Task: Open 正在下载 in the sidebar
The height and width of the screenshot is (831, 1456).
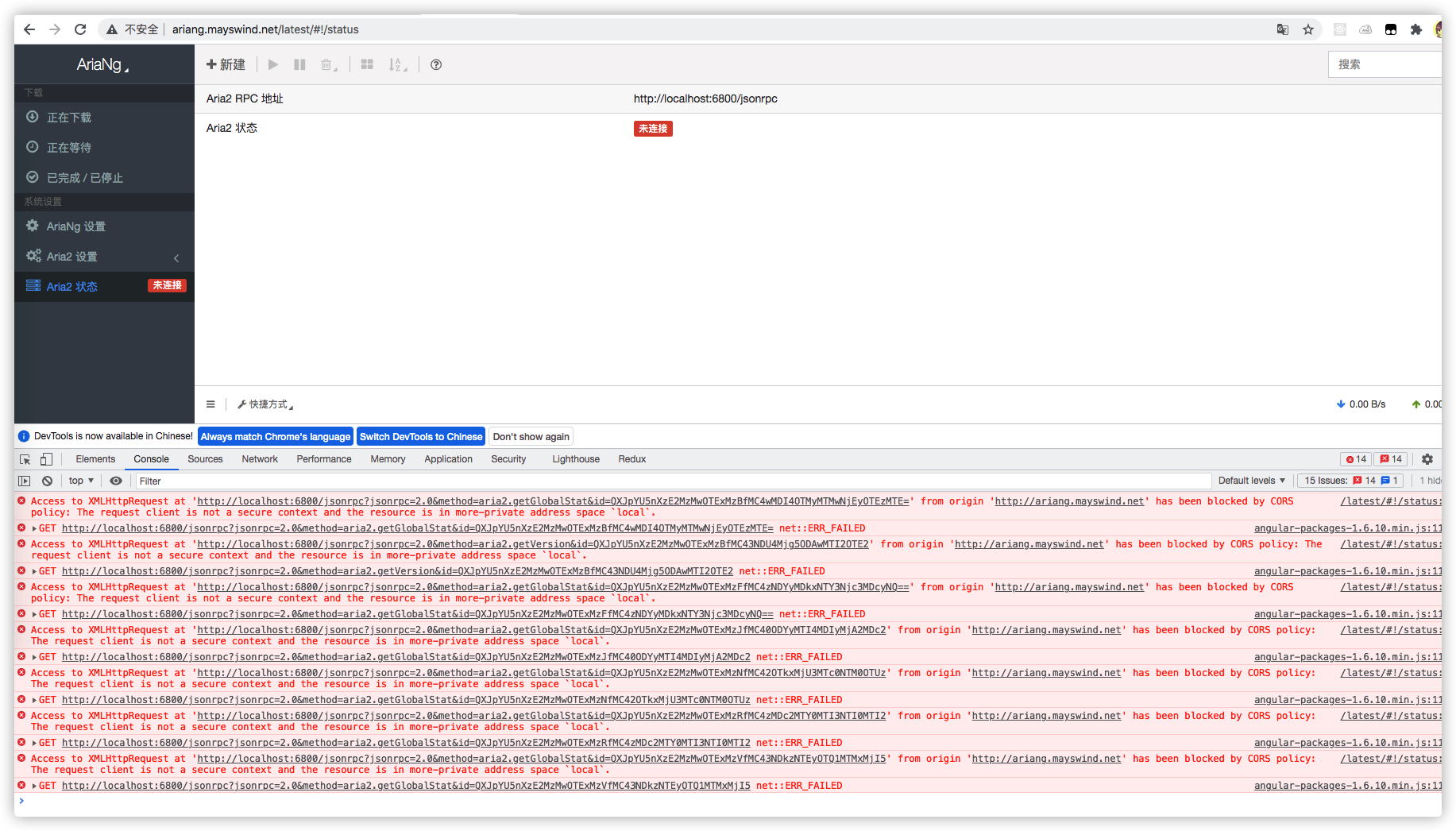Action: pyautogui.click(x=104, y=118)
